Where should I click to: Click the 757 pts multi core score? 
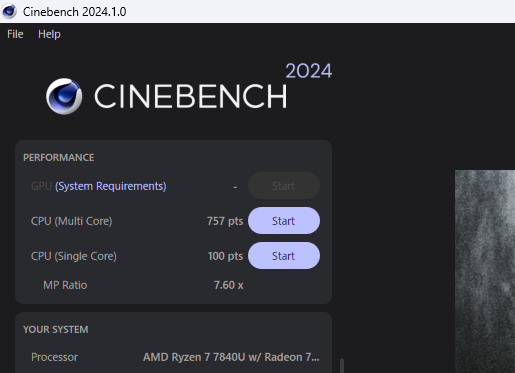pyautogui.click(x=225, y=221)
